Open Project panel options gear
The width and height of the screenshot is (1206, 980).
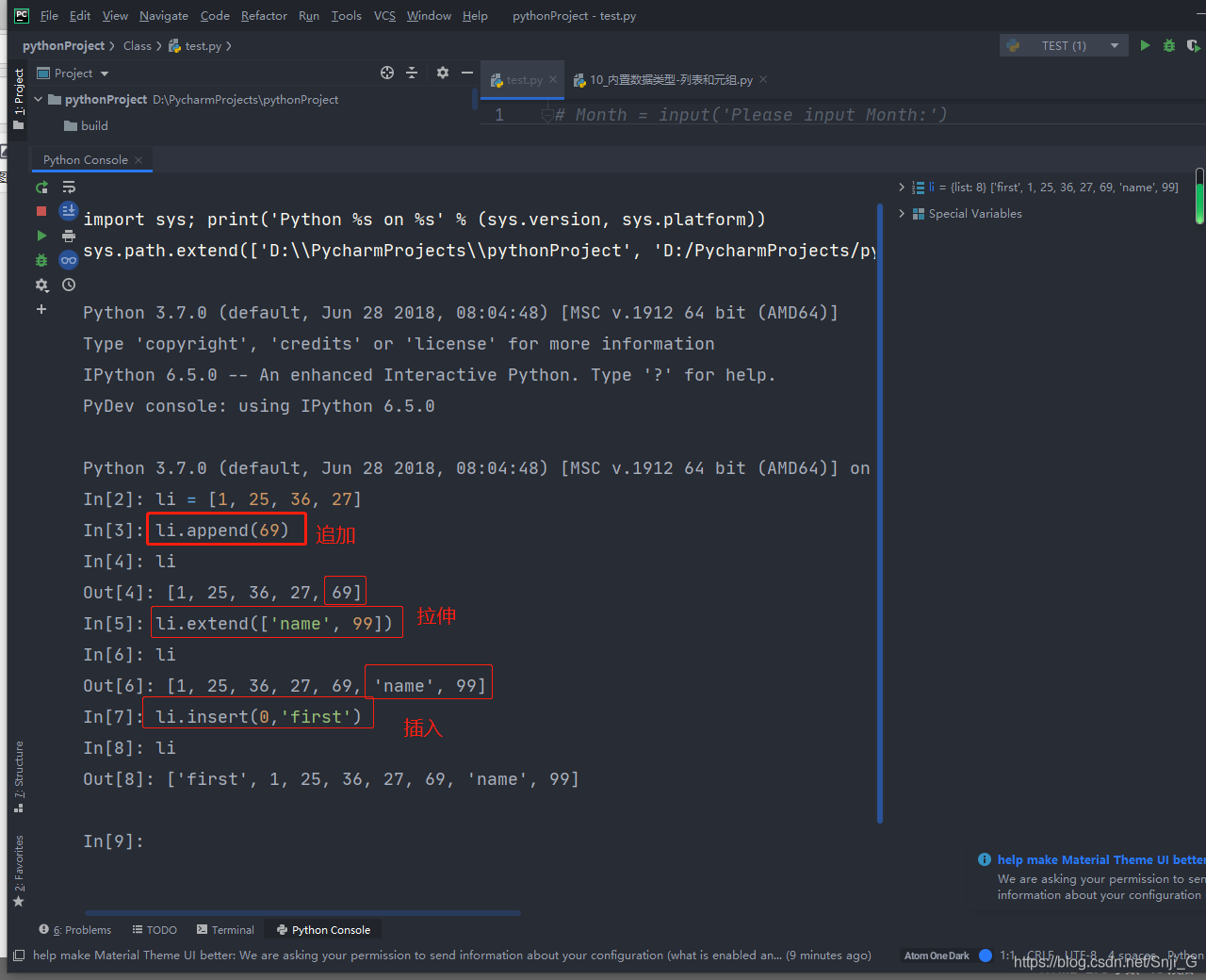[443, 73]
